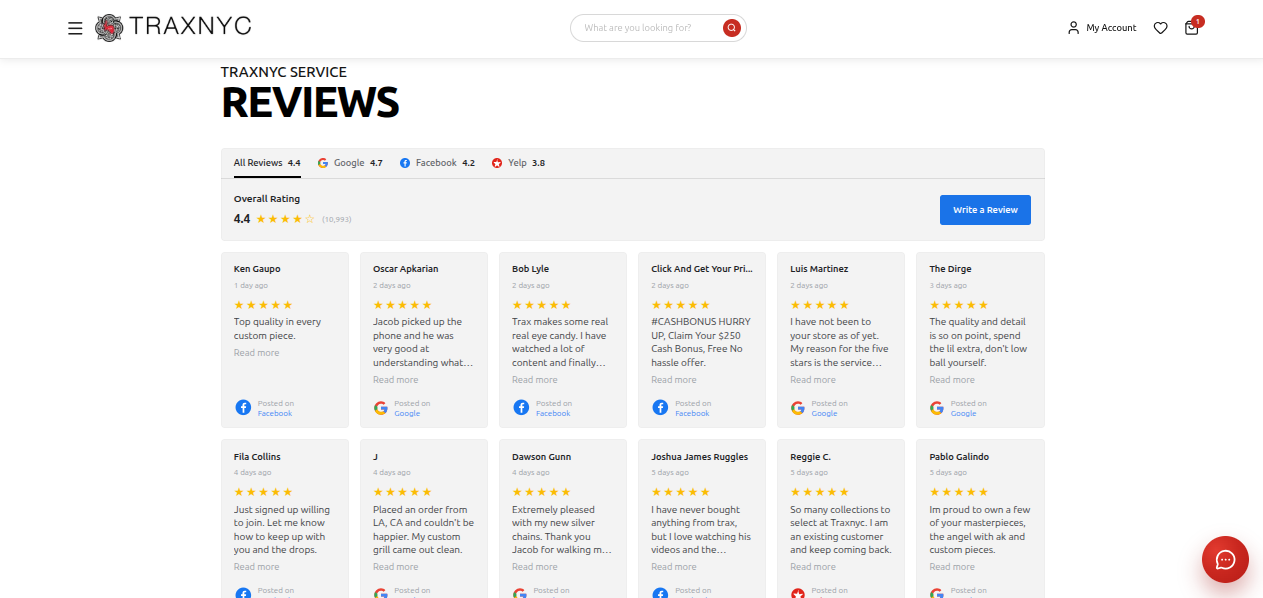Open the shopping cart icon
The image size is (1263, 598).
click(1191, 28)
